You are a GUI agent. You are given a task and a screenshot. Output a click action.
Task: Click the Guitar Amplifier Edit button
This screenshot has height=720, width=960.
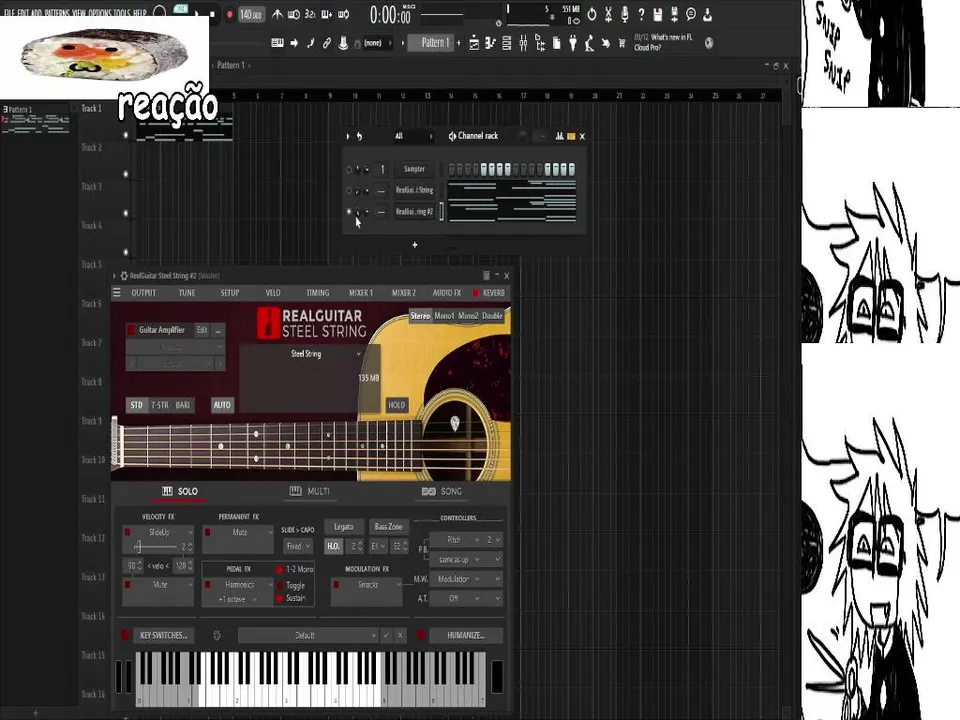[x=202, y=330]
